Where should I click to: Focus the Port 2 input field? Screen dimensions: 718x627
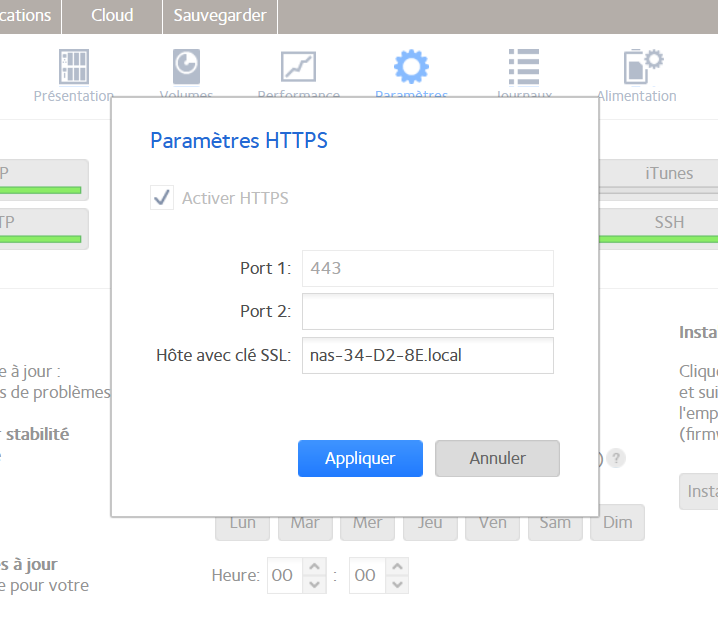[428, 311]
